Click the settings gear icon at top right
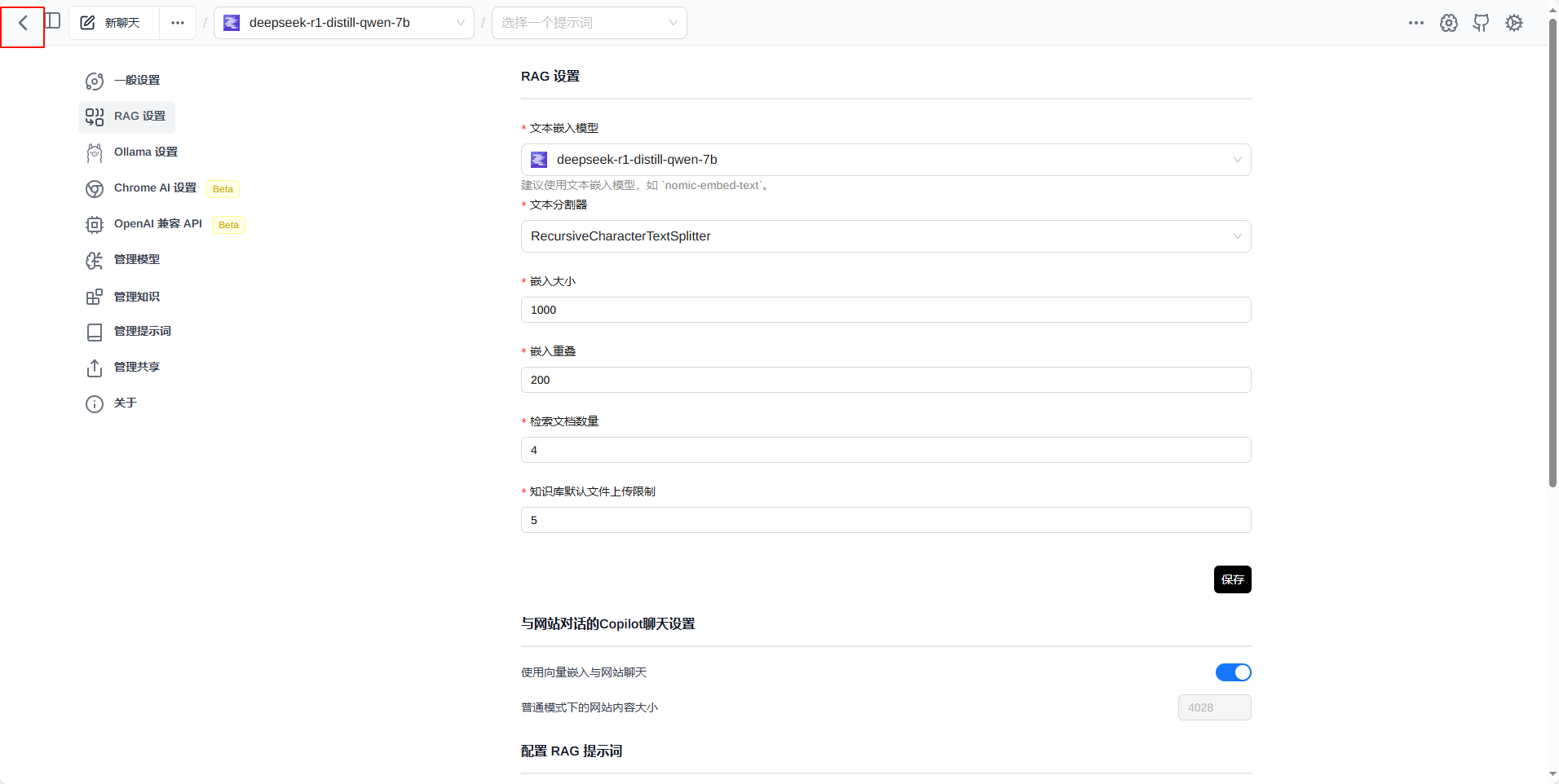This screenshot has width=1559, height=784. [1514, 23]
